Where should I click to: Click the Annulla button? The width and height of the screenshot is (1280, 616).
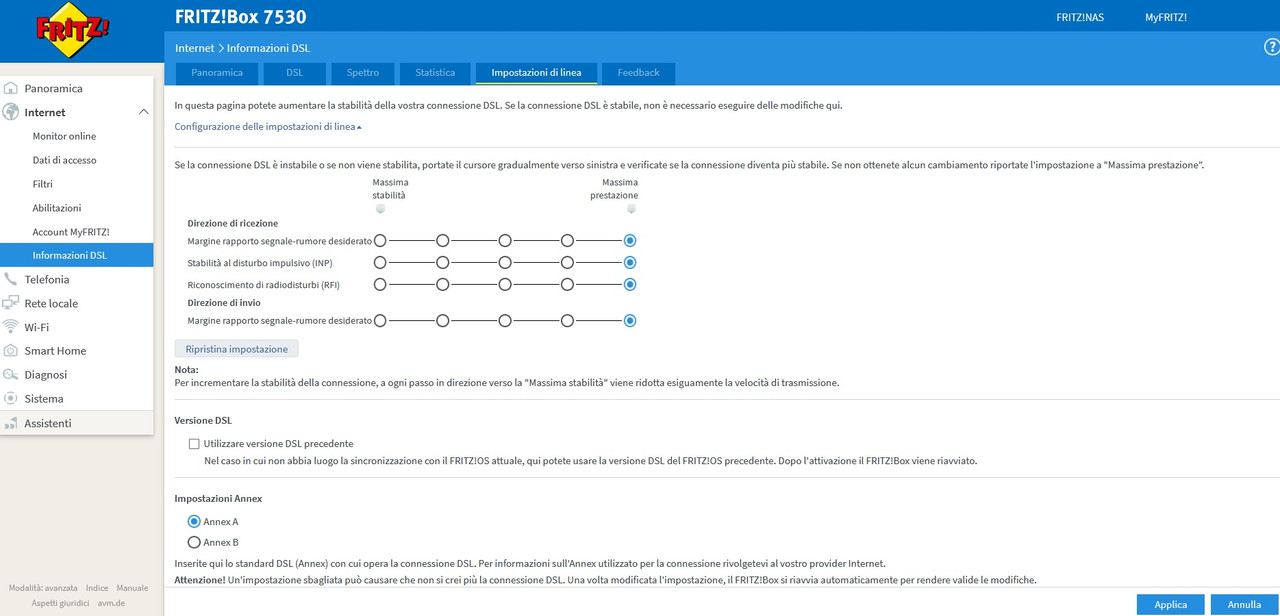(x=1245, y=605)
